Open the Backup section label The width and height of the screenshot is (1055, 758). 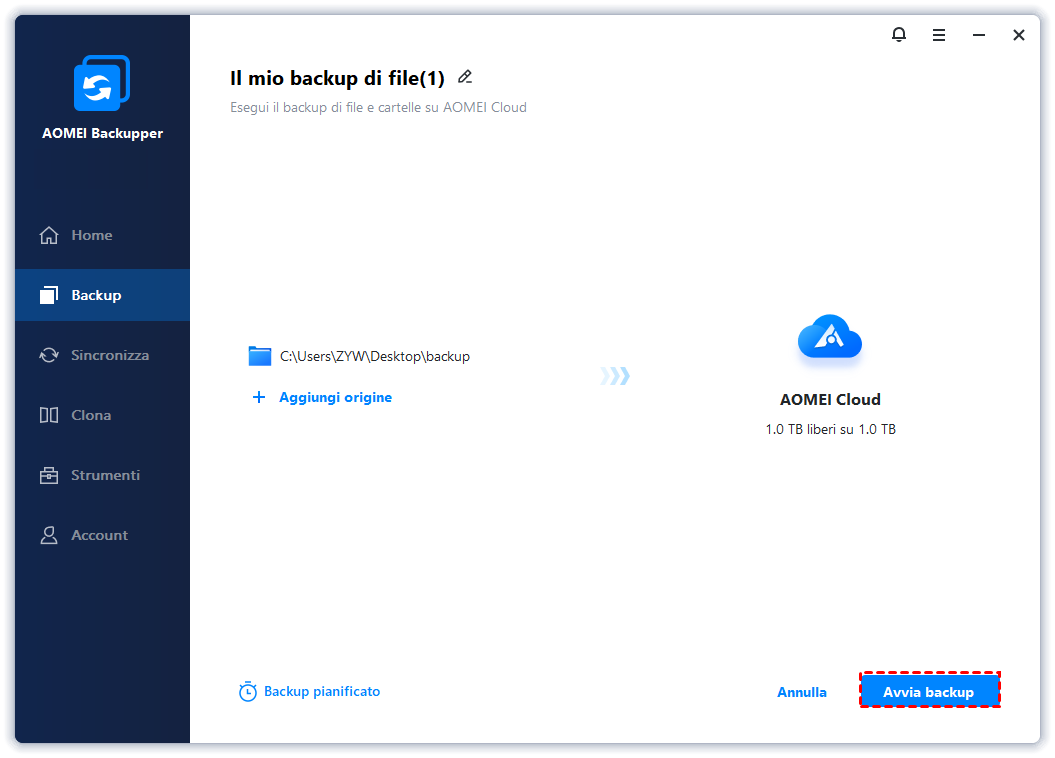coord(96,295)
